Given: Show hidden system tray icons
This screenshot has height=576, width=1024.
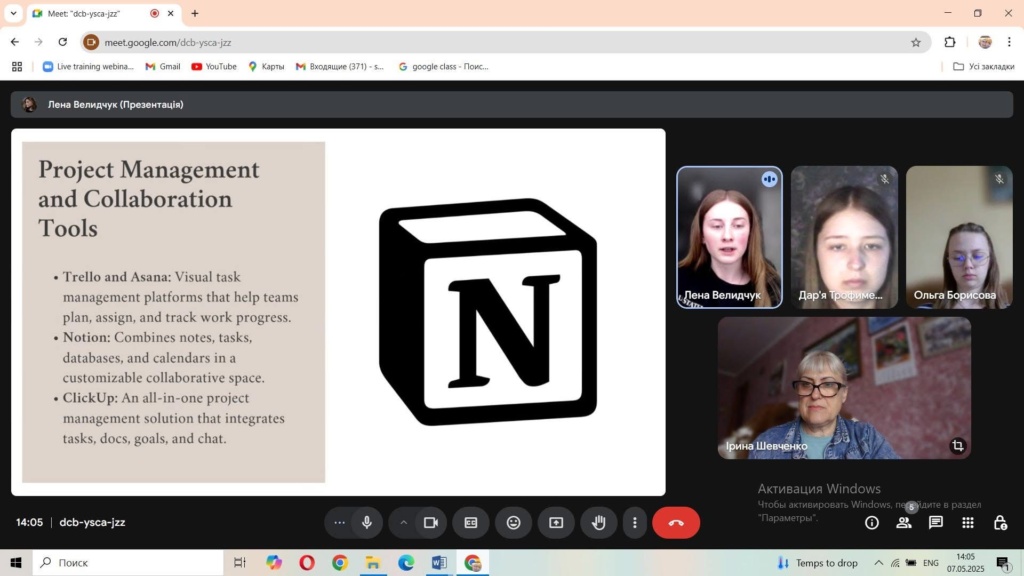Looking at the screenshot, I should [x=878, y=562].
